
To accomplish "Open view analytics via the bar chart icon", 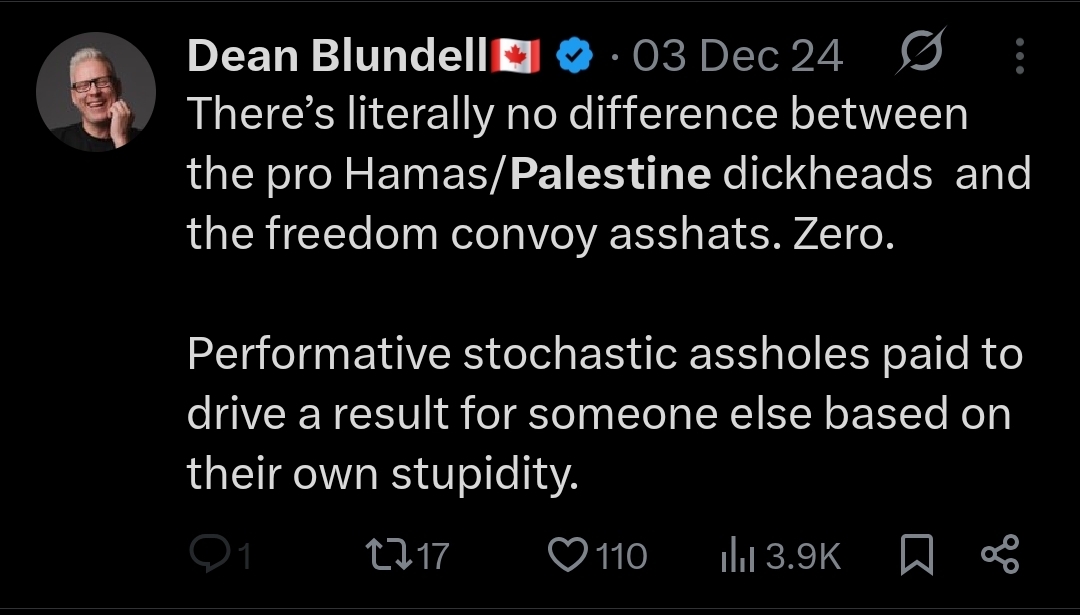I will [x=738, y=556].
